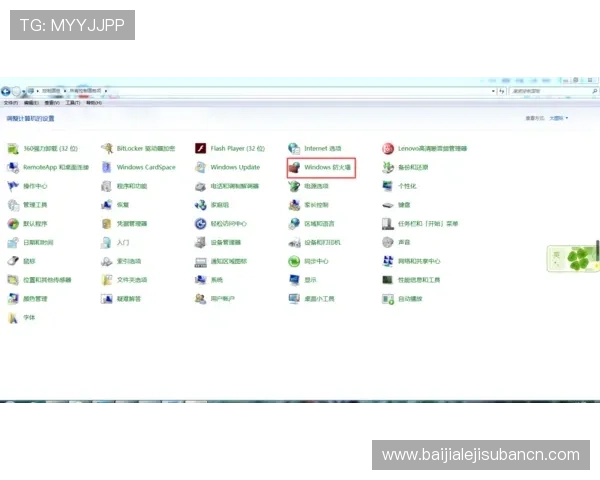600x480 pixels.
Task: Click the 字体 fonts folder icon
Action: point(13,317)
